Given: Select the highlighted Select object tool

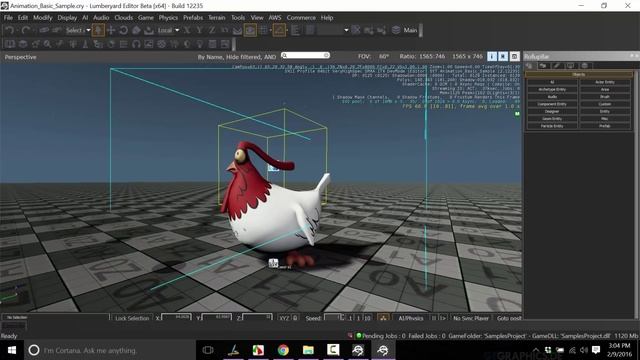Looking at the screenshot, I should 98,30.
